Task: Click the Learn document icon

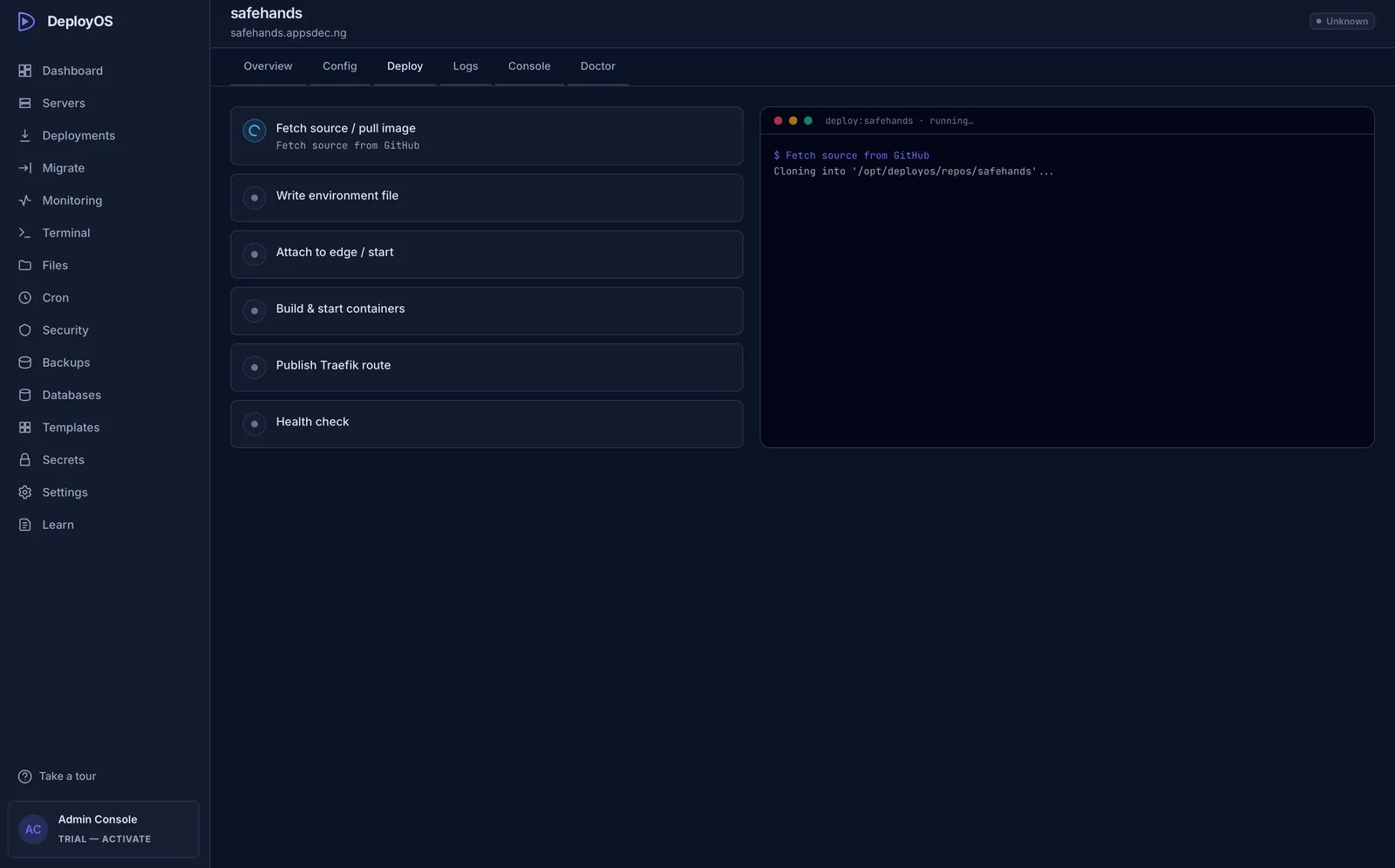Action: pyautogui.click(x=25, y=525)
